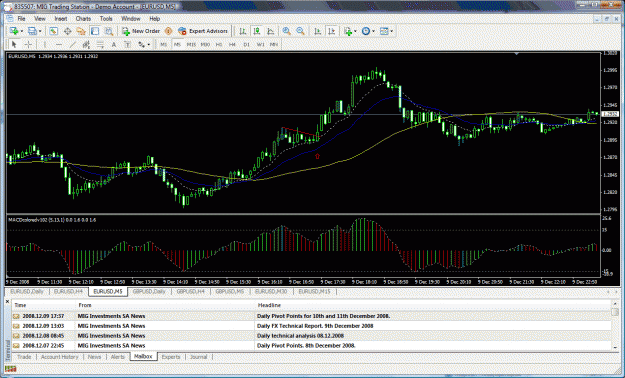Open the Daily technical analysis 08.12.2008 message
625x378 pixels.
301,336
